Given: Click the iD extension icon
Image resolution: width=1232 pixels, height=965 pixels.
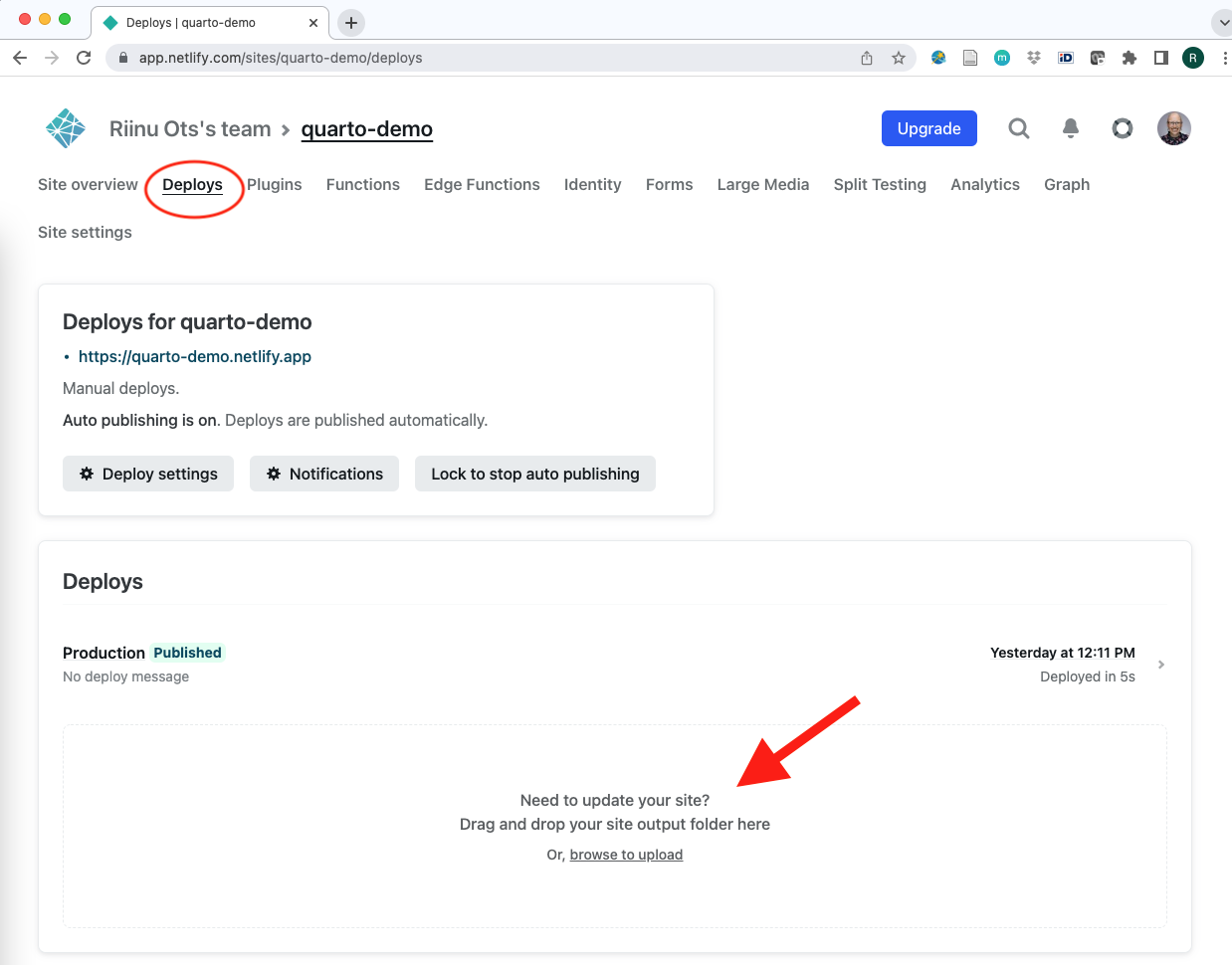Looking at the screenshot, I should tap(1066, 58).
